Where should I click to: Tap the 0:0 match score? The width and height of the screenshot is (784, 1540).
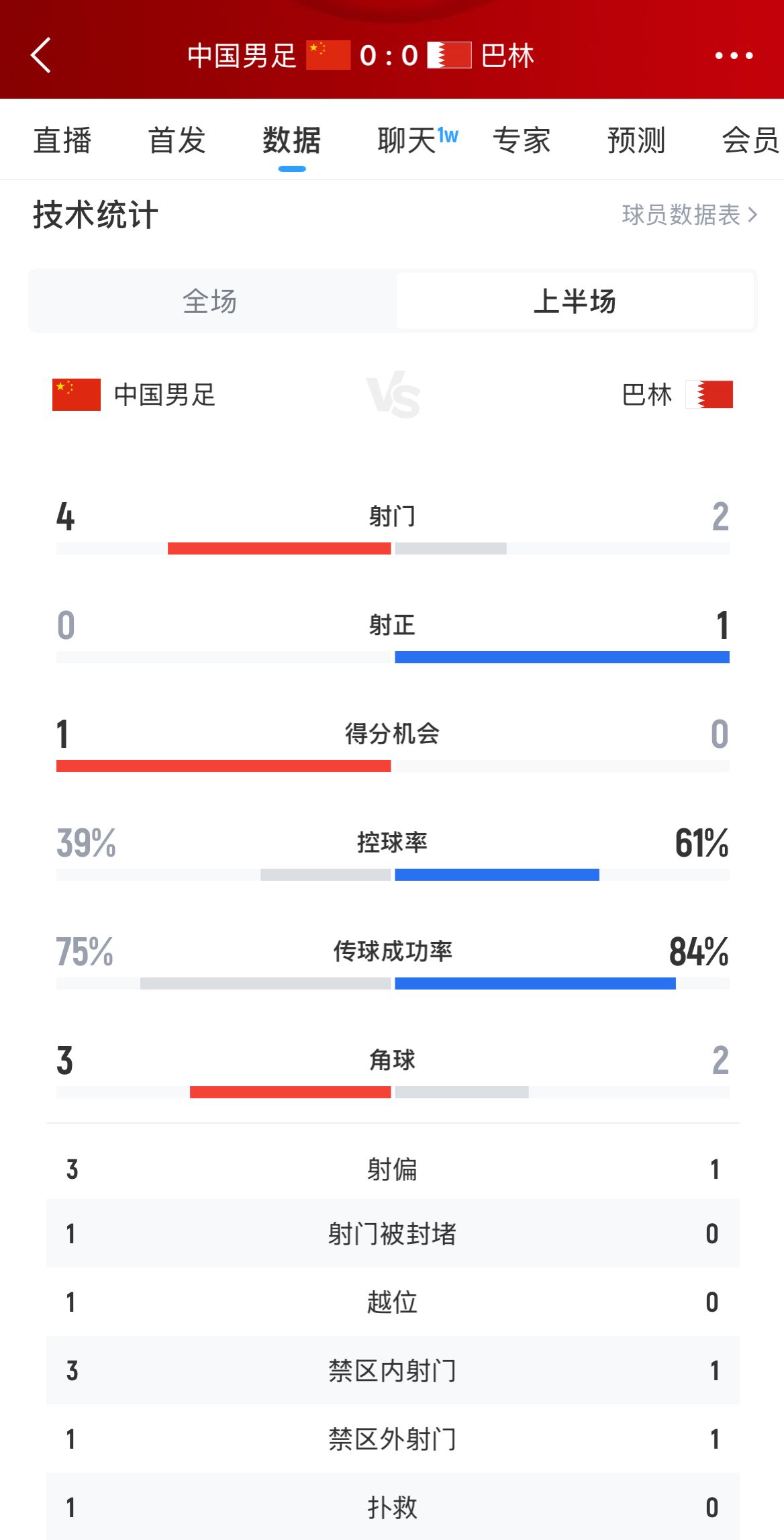(389, 56)
